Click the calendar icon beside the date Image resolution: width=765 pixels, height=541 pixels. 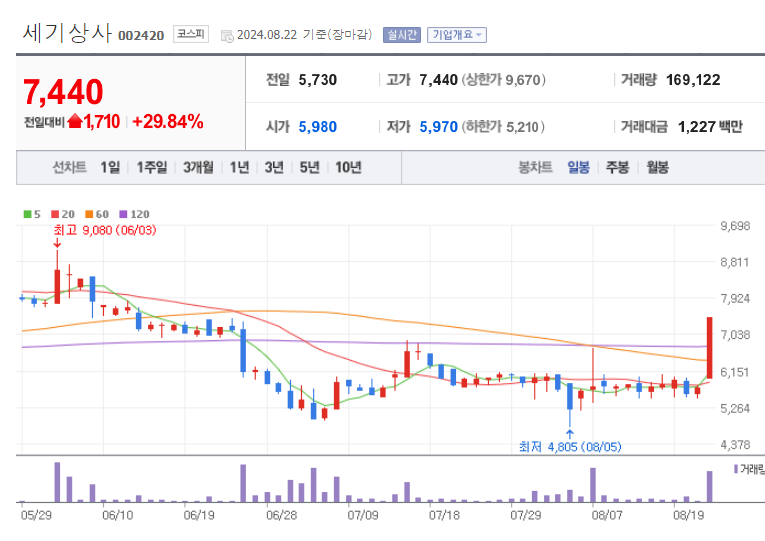tap(226, 35)
